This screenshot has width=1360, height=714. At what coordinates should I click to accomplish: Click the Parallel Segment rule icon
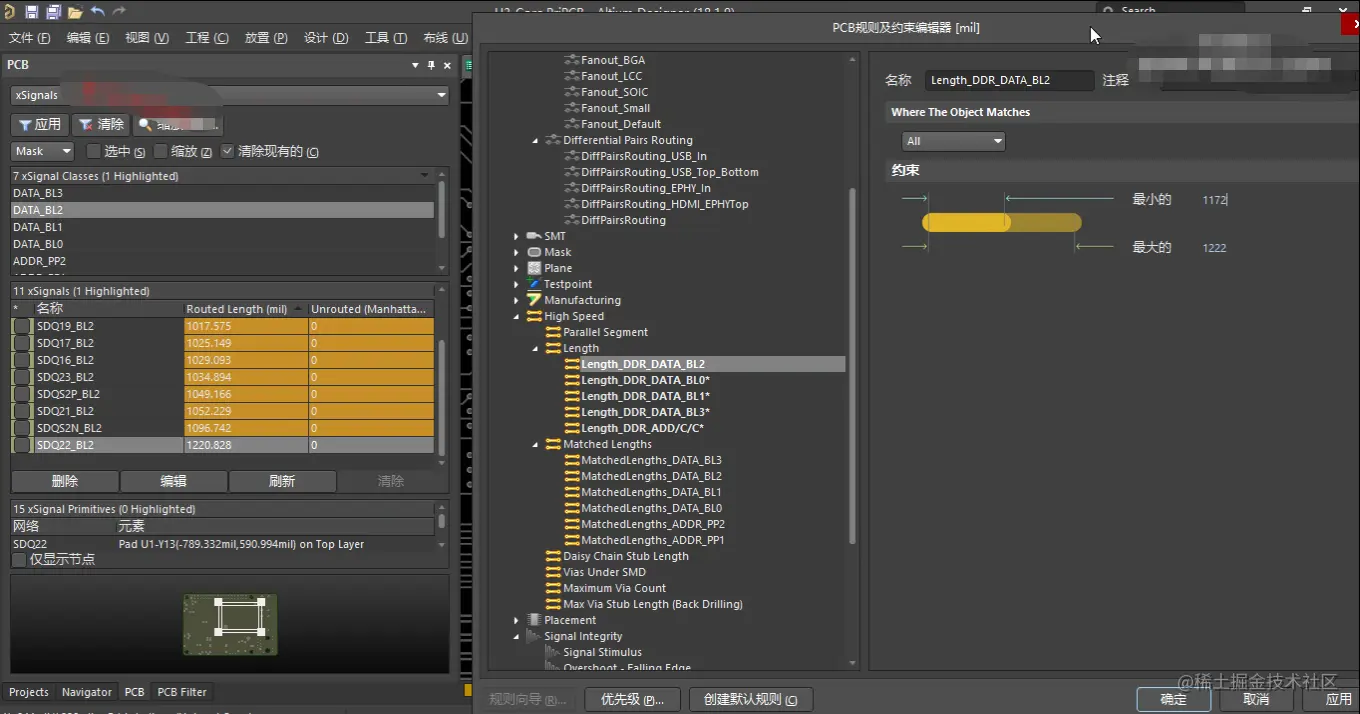tap(553, 332)
